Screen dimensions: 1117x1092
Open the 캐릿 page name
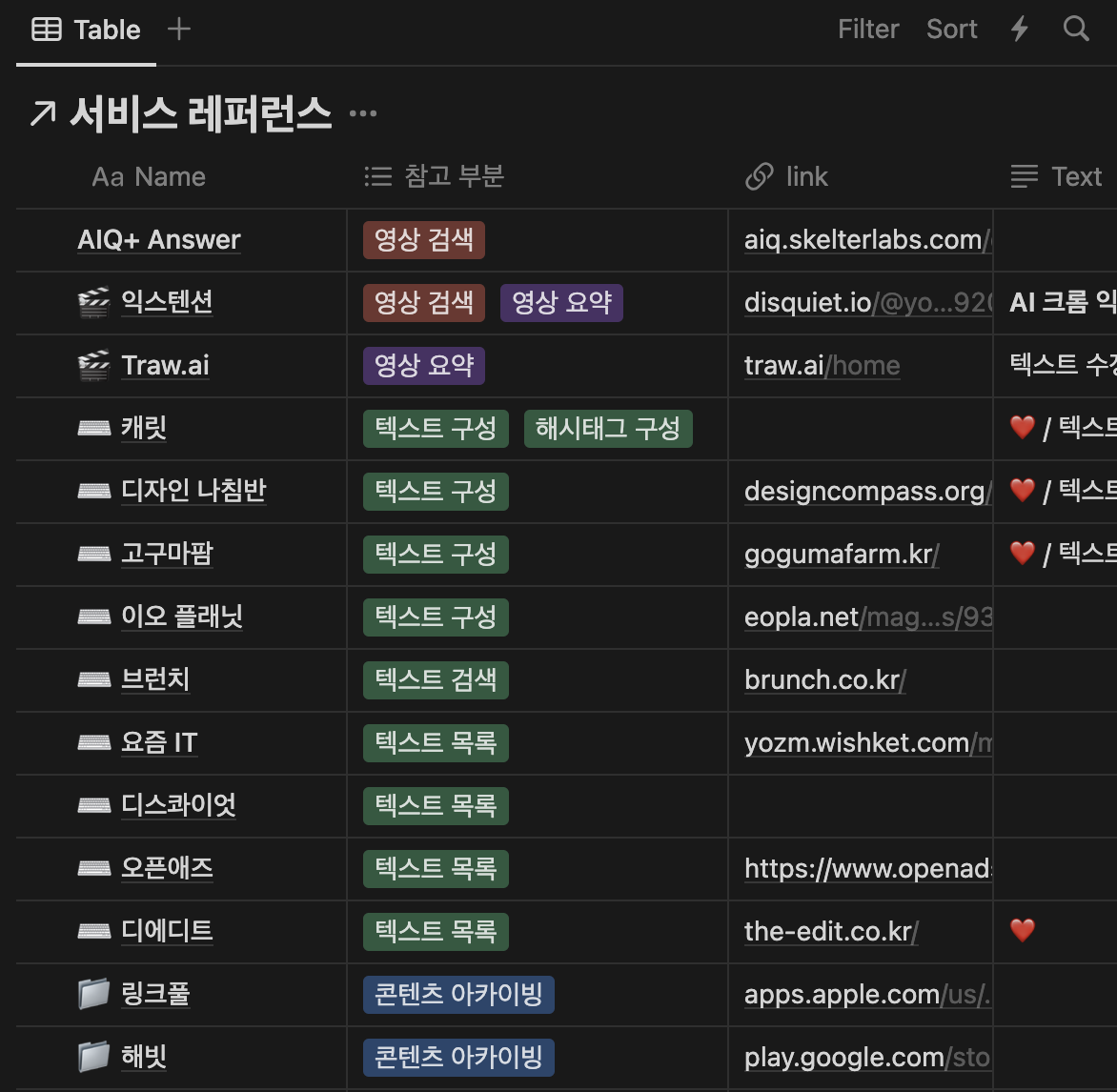[x=144, y=428]
